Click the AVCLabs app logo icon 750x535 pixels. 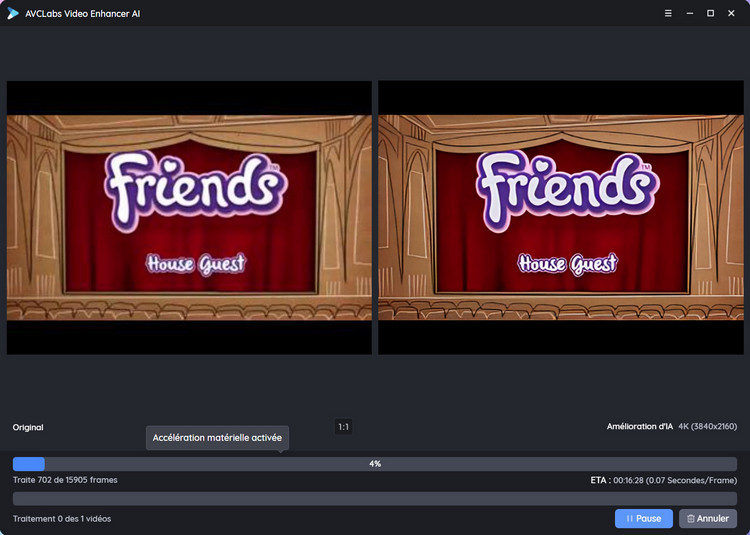pos(12,13)
